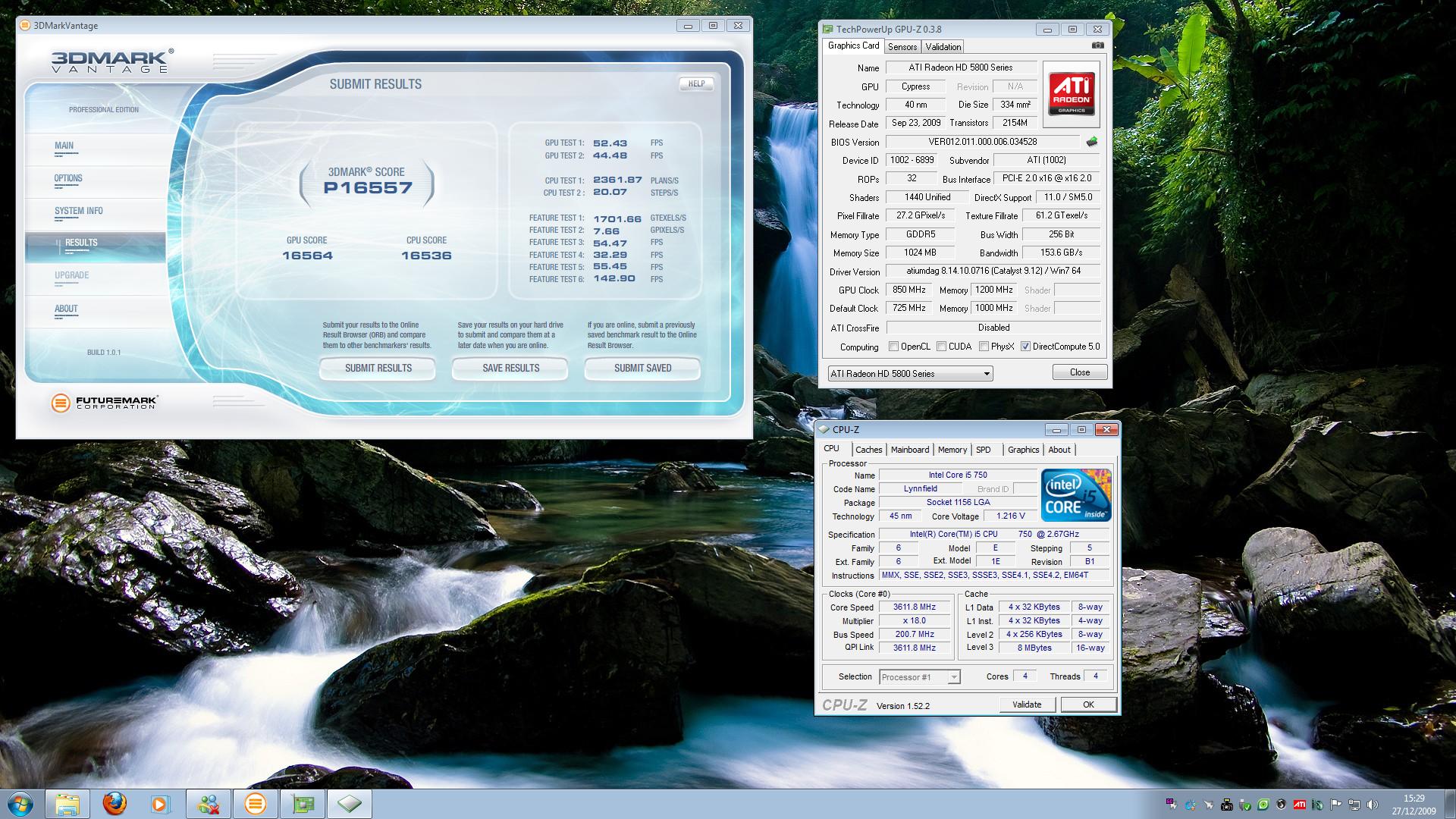Open the Mainboard tab in CPU-Z
The image size is (1456, 819).
pyautogui.click(x=910, y=450)
